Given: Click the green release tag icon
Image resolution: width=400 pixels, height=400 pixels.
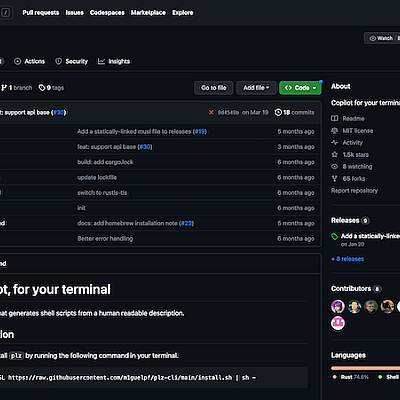Looking at the screenshot, I should coord(335,236).
